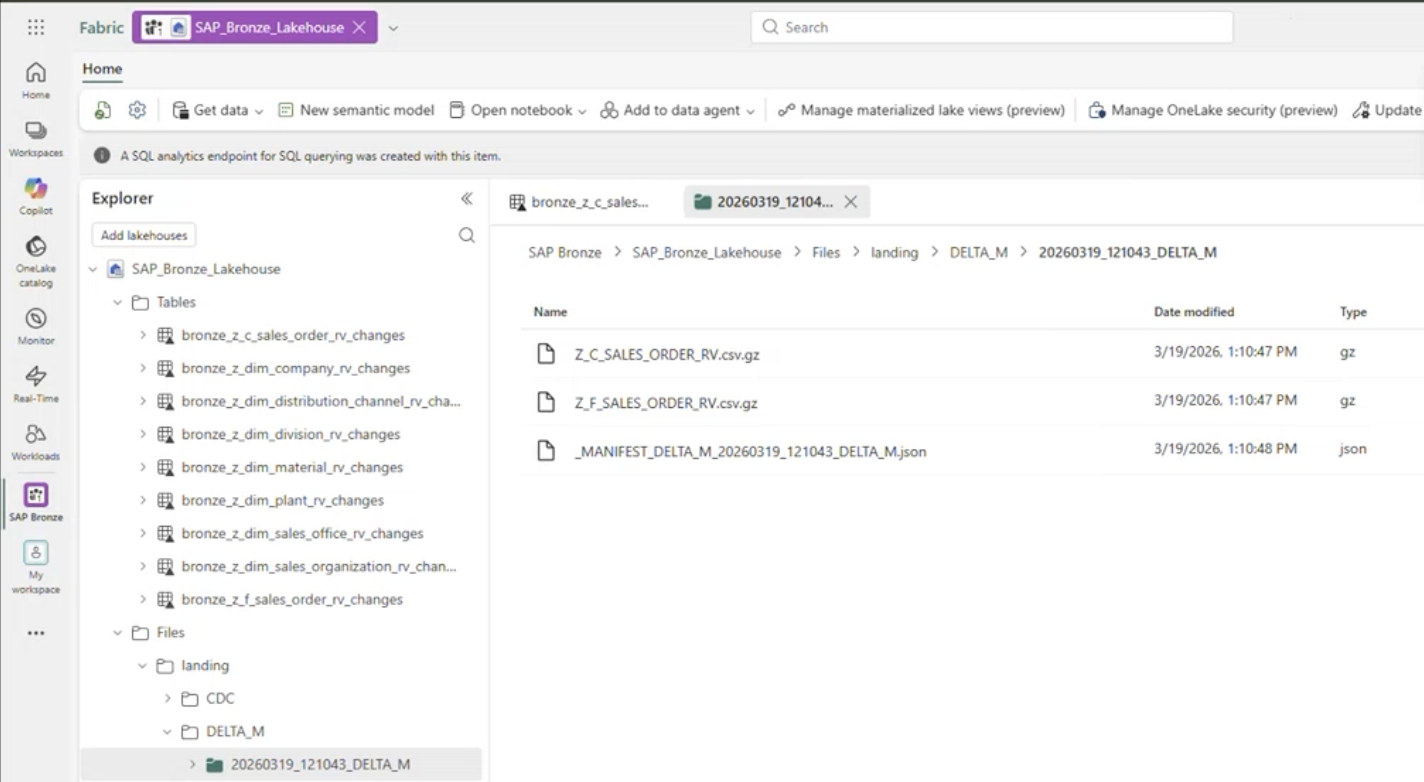The image size is (1424, 782).
Task: Click New semantic model button
Action: 356,110
